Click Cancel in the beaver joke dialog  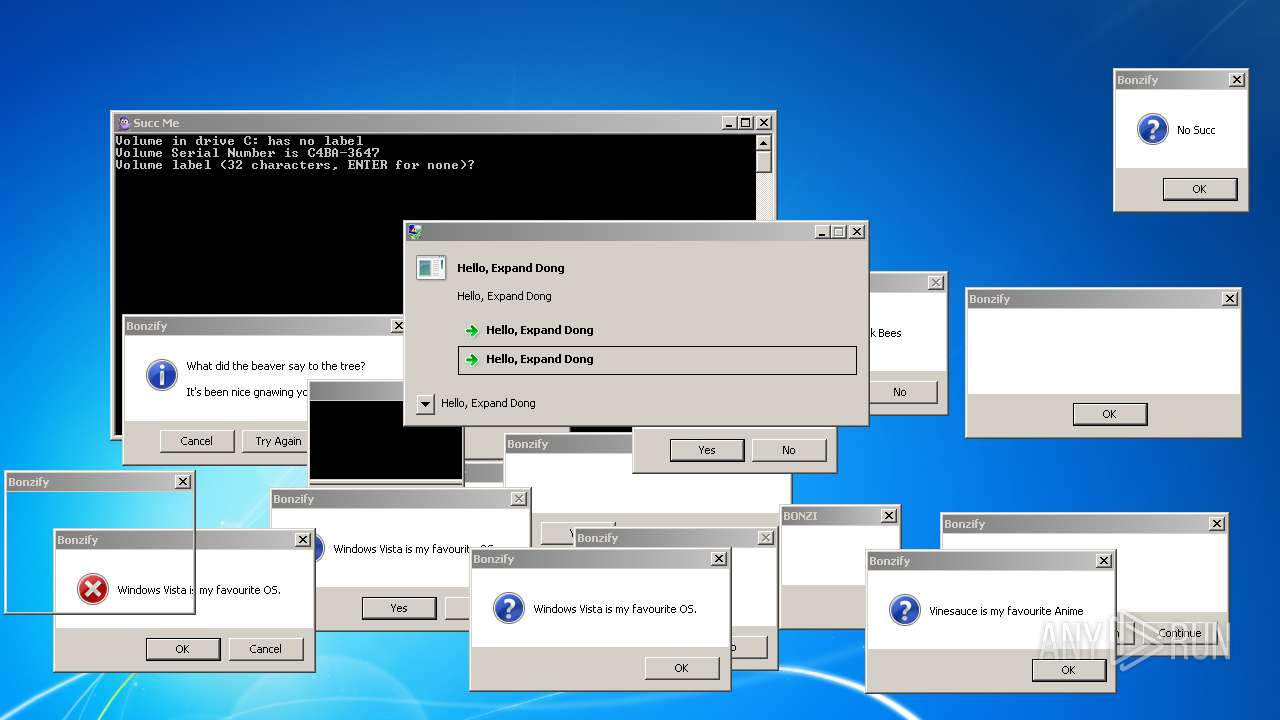click(x=197, y=441)
